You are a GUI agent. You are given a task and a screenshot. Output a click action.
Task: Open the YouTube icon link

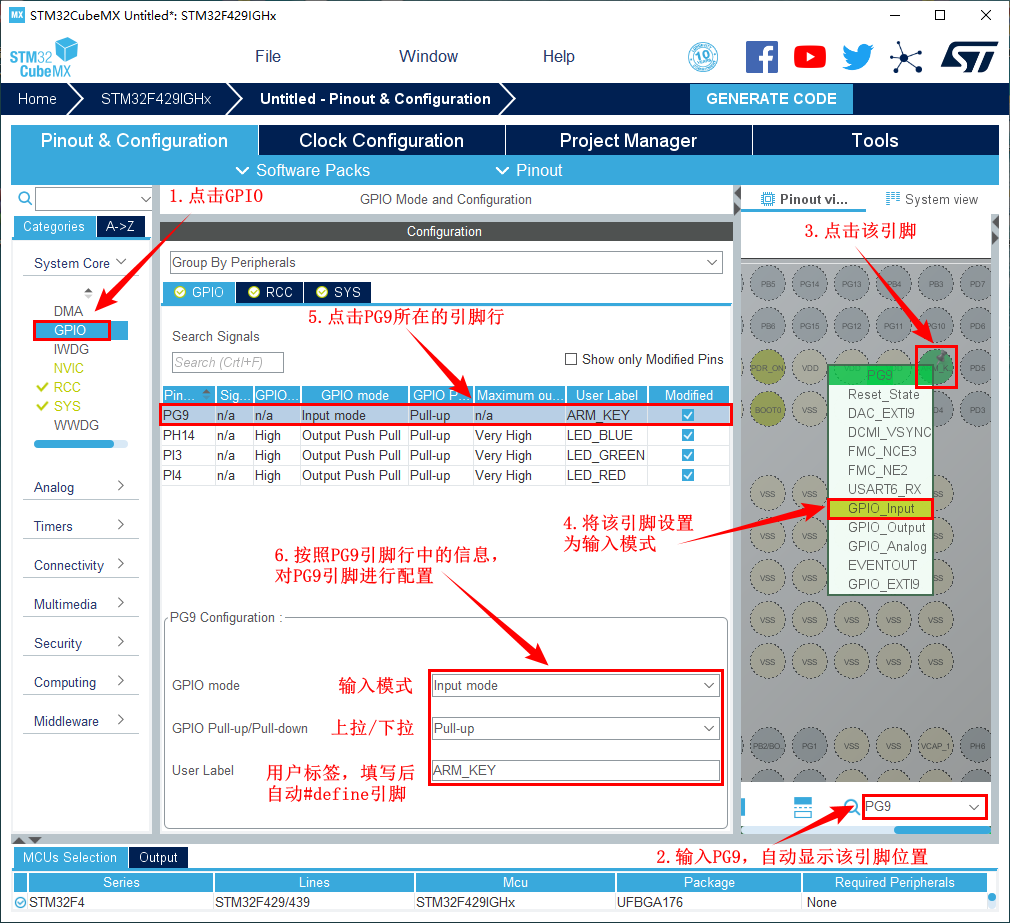click(x=810, y=57)
